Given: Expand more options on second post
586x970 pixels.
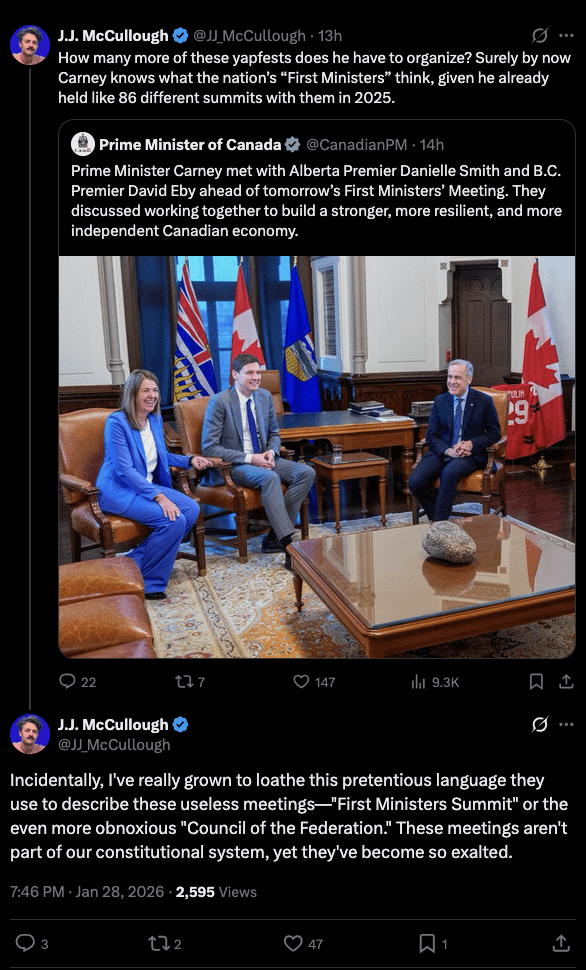Looking at the screenshot, I should 566,724.
